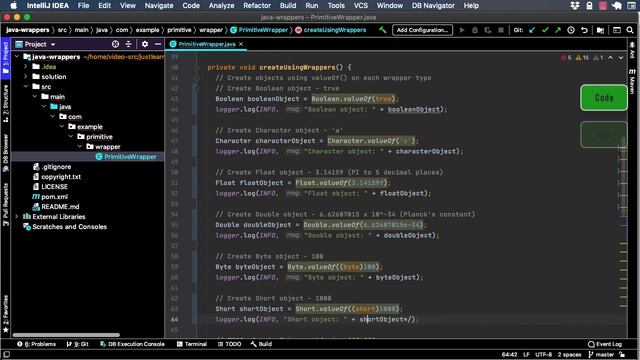This screenshot has height=360, width=640.
Task: Open the Refactor menu
Action: point(257,6)
